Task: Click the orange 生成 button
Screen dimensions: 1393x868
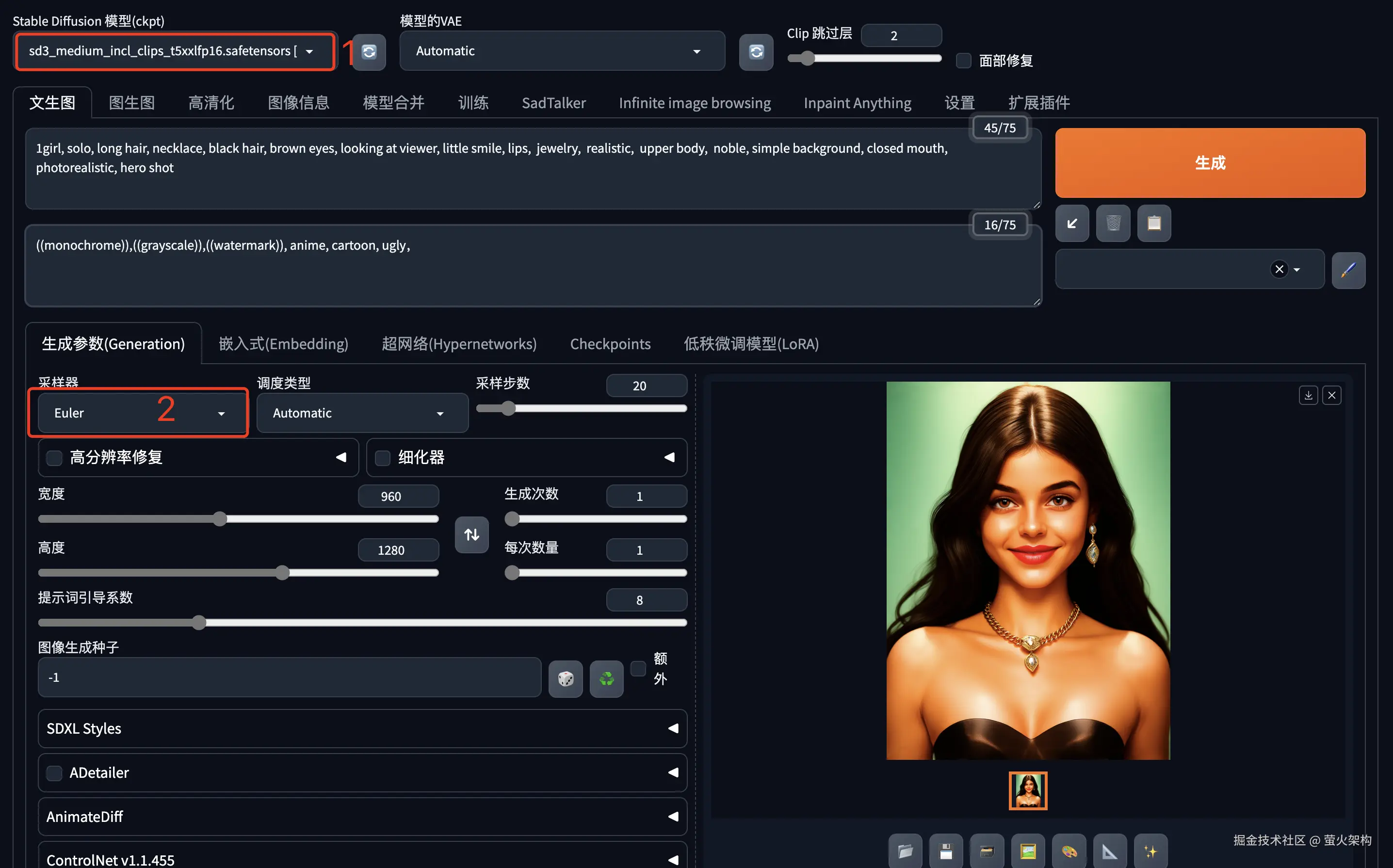Action: point(1210,163)
